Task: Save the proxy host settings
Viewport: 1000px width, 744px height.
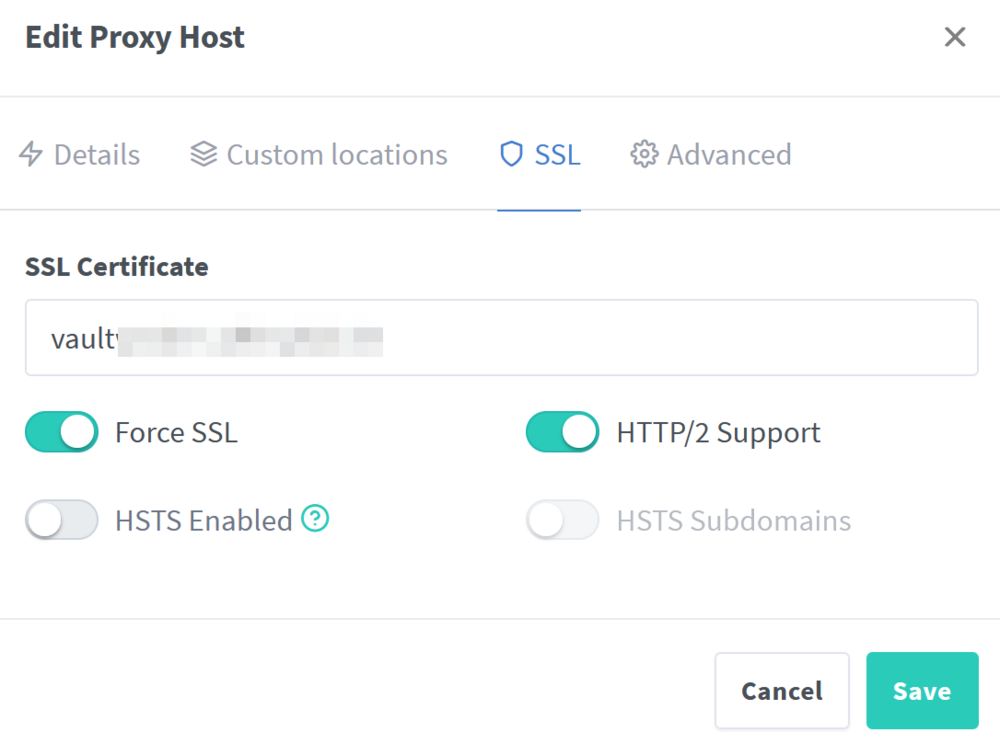Action: coord(922,690)
